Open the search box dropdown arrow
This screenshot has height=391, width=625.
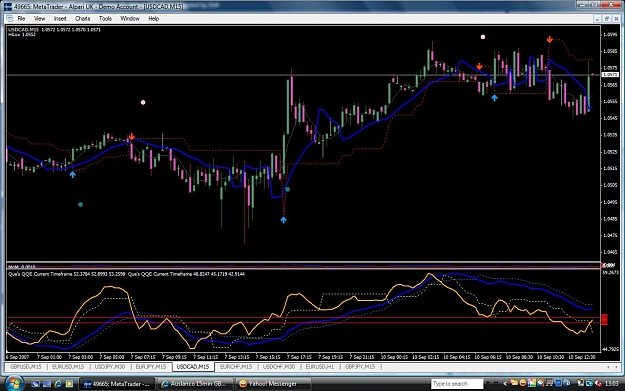[487, 384]
